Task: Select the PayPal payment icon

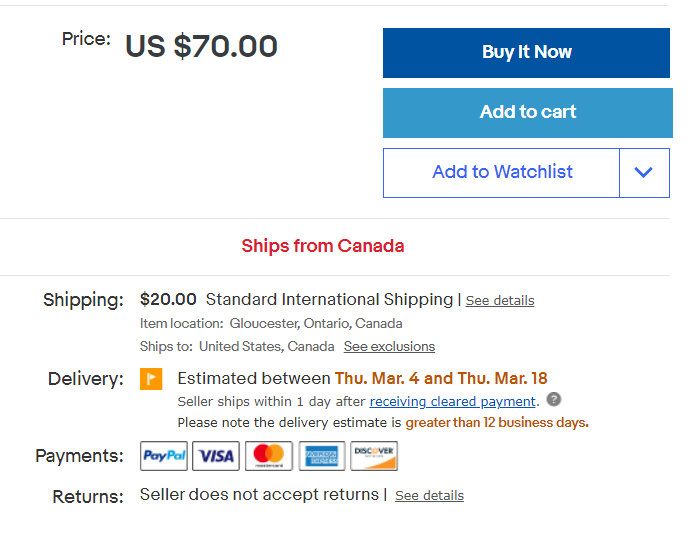Action: tap(164, 456)
